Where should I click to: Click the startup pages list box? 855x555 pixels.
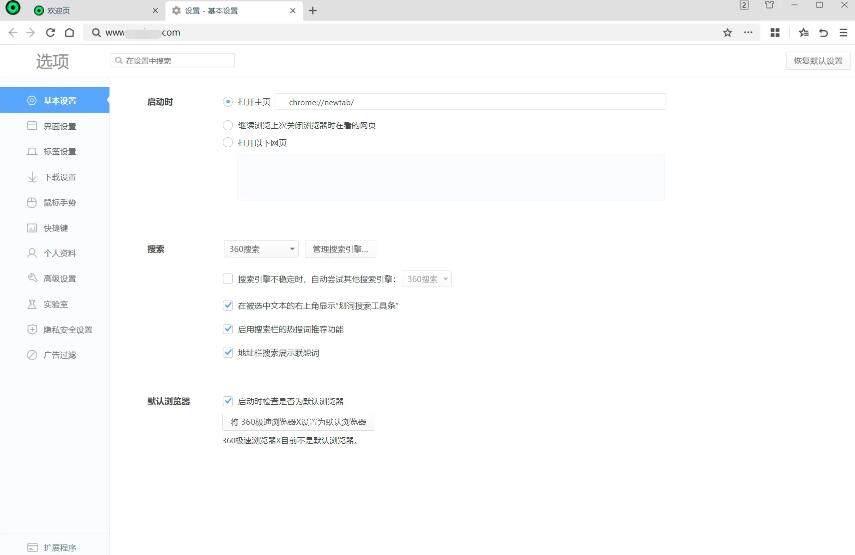coord(451,177)
